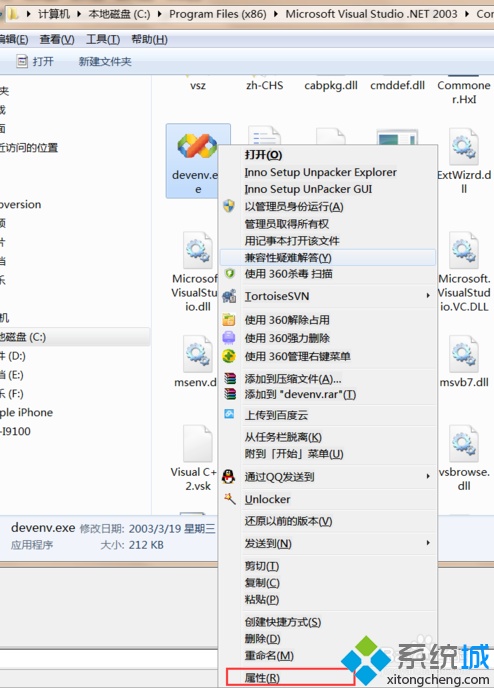Select 兼容性疑难解答(Y)
Screen dimensions: 494x690
point(327,257)
